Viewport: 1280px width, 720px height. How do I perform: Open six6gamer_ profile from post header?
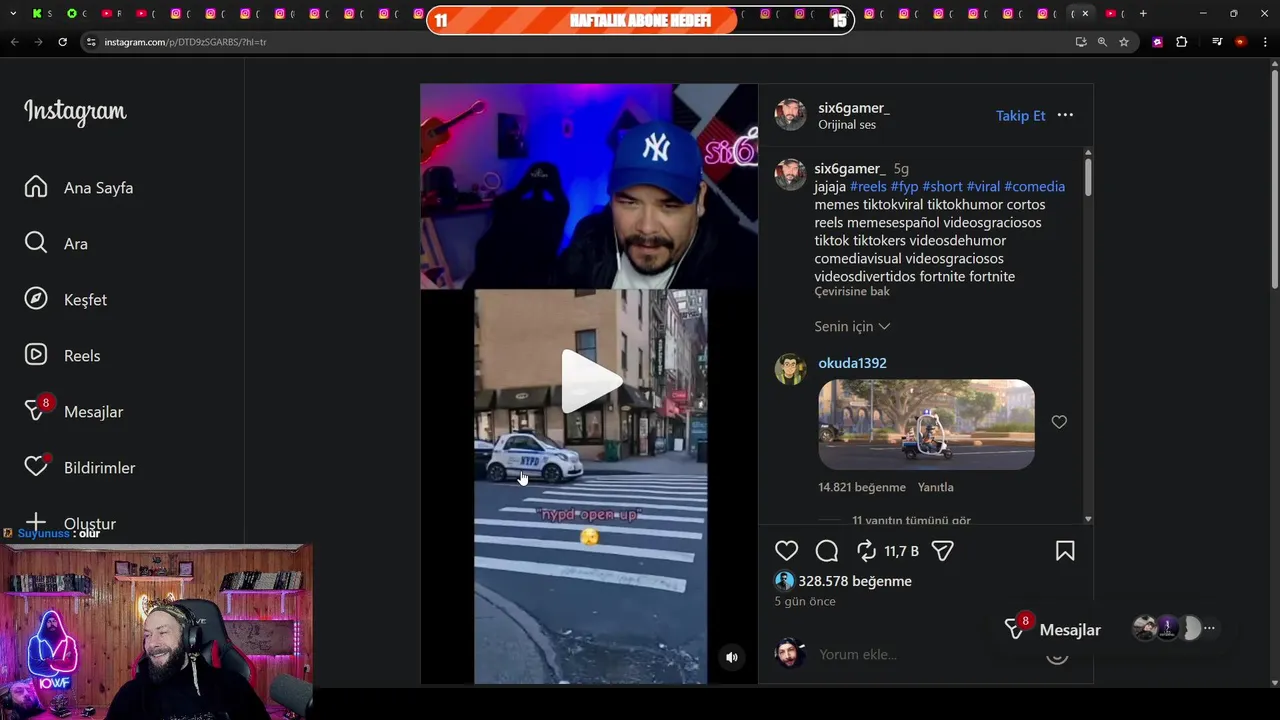point(854,107)
